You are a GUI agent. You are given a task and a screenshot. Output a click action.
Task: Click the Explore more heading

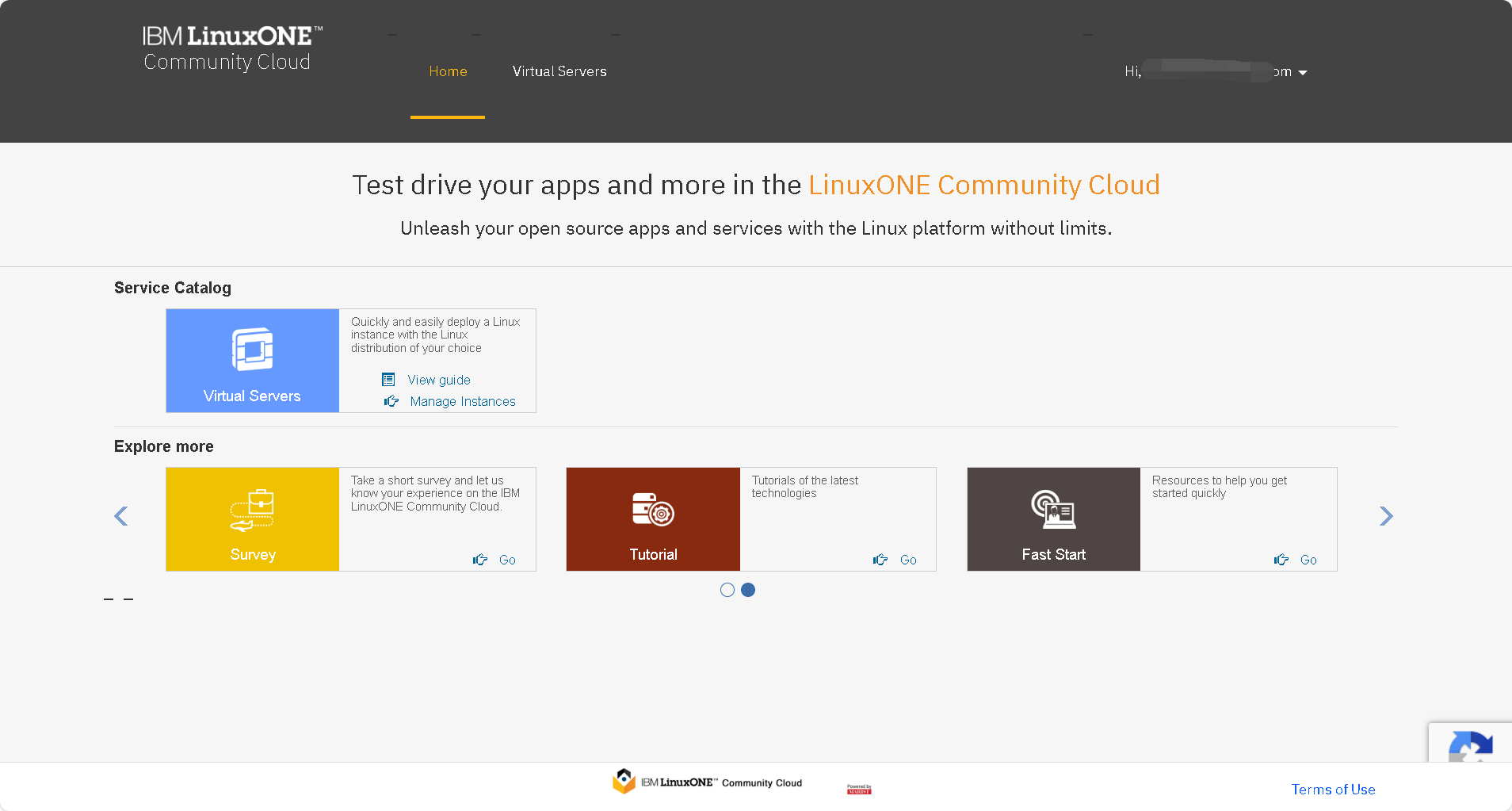[x=164, y=446]
